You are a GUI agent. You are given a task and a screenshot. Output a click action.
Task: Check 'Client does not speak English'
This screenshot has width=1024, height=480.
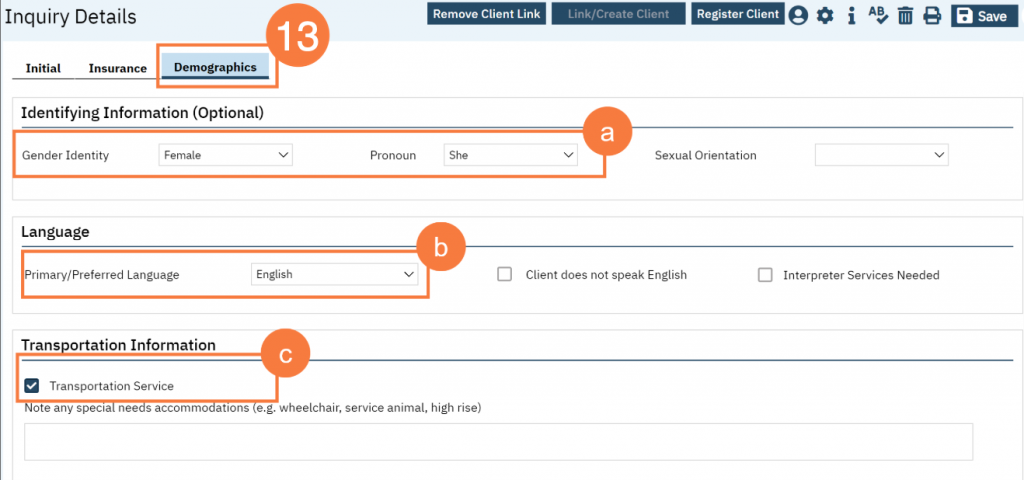505,275
